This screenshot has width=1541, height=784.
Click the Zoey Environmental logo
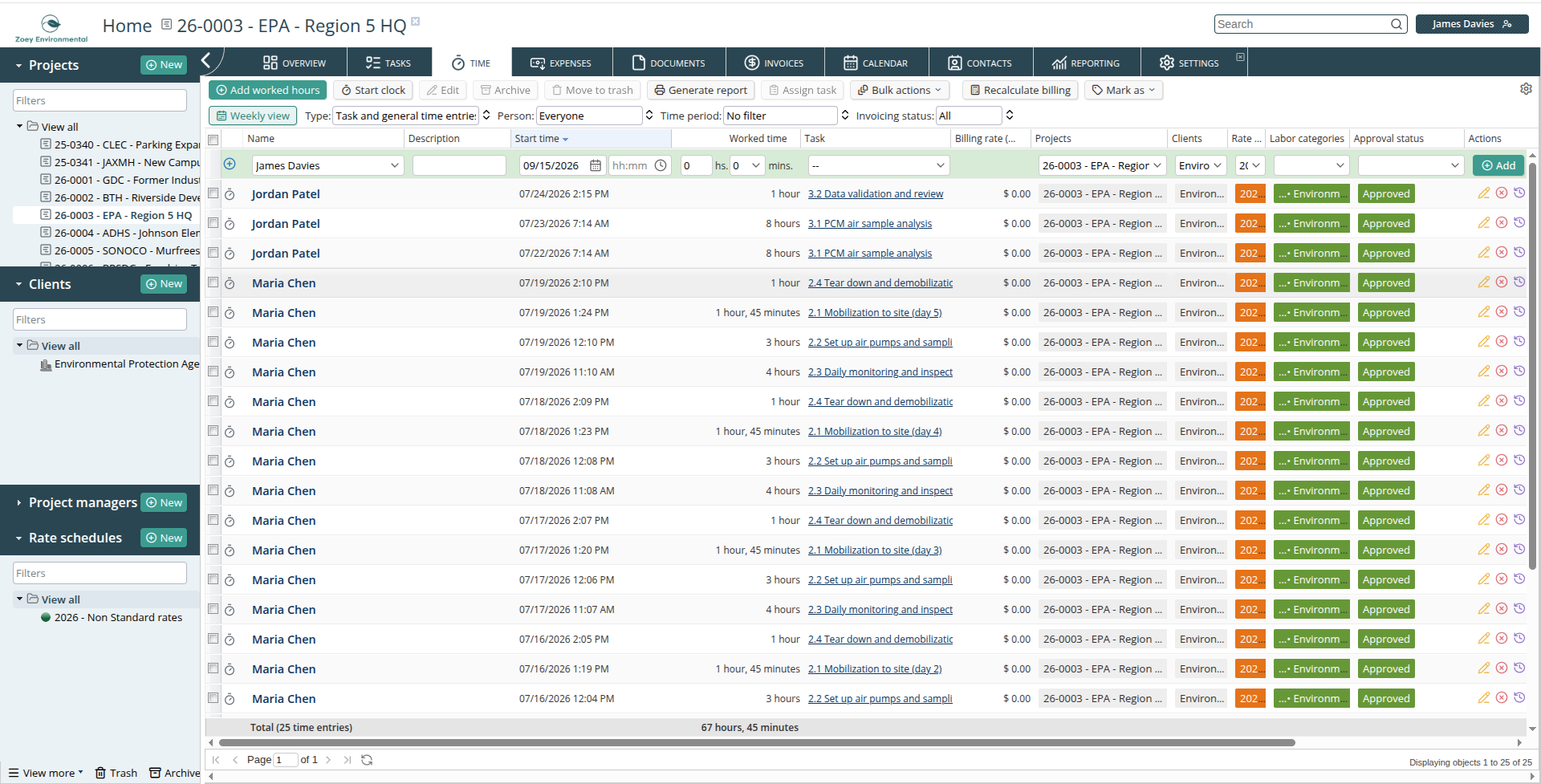[51, 28]
